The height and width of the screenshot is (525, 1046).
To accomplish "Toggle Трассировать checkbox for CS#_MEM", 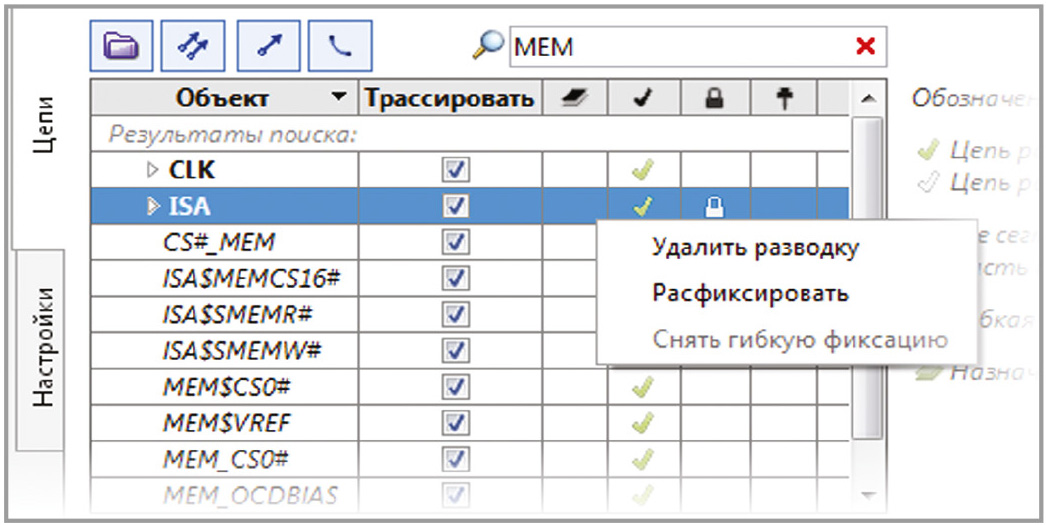I will click(456, 243).
